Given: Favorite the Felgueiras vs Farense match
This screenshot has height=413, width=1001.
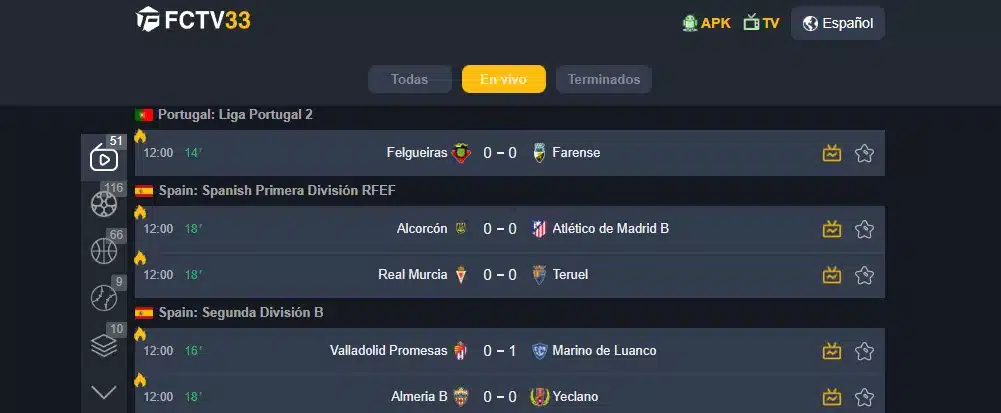Looking at the screenshot, I should click(x=865, y=153).
